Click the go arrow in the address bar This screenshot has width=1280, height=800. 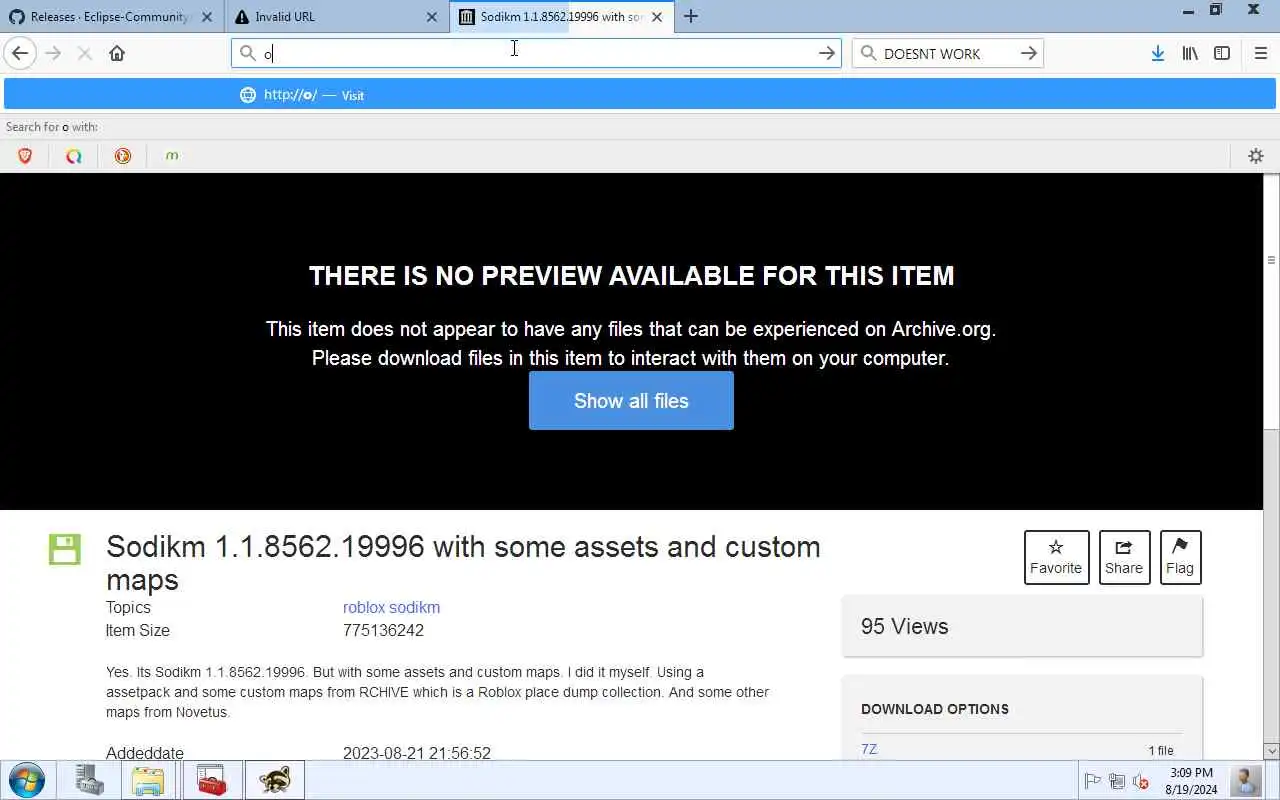tap(826, 53)
